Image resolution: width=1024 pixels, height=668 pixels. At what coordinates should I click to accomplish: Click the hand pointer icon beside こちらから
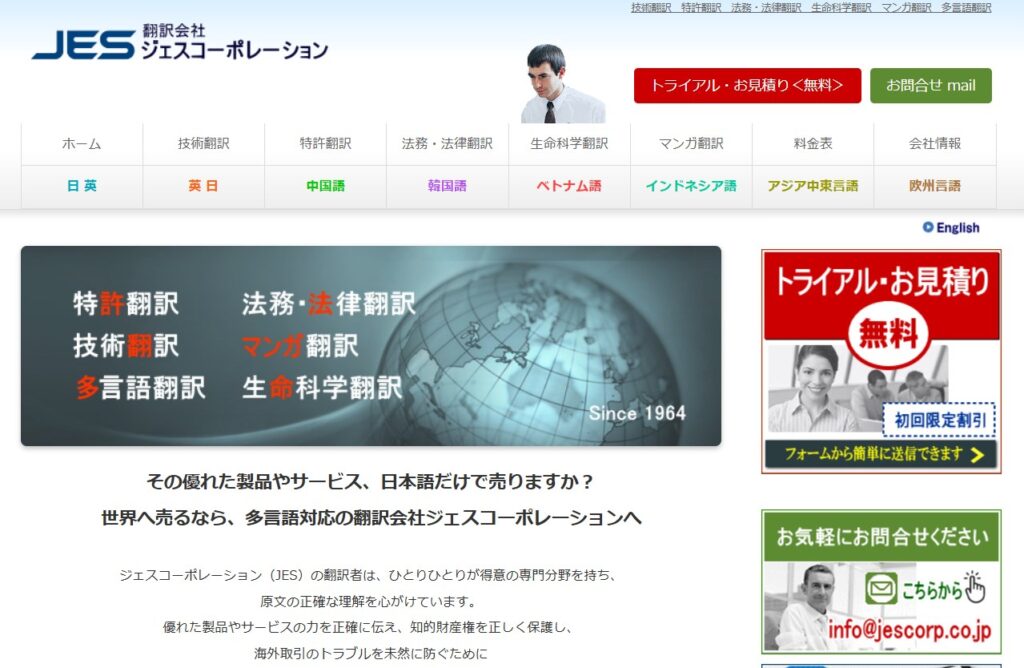click(x=975, y=587)
